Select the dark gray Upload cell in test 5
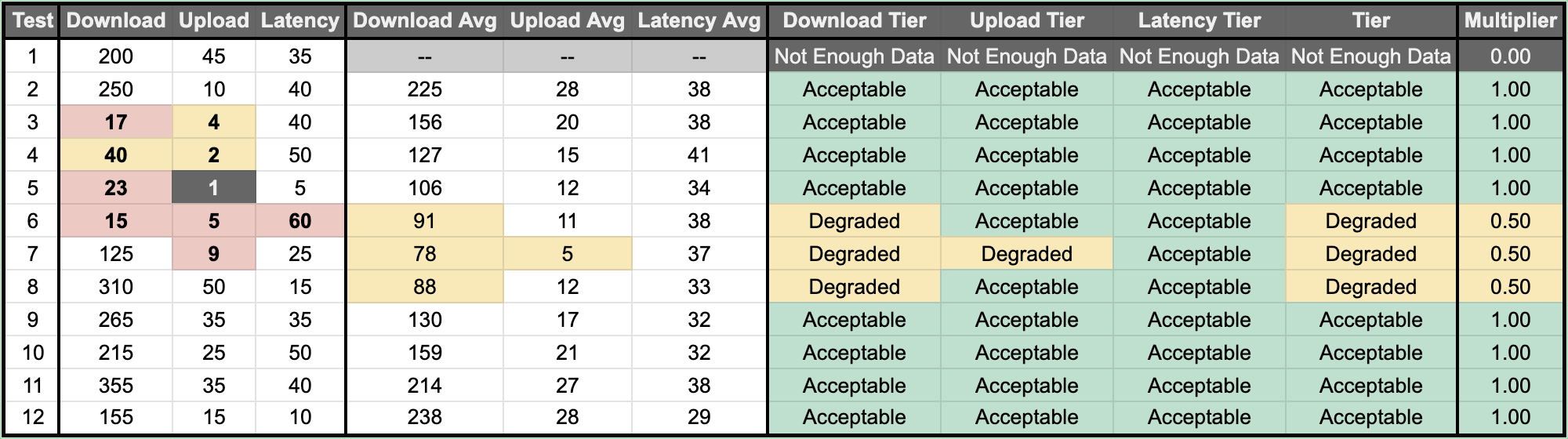 214,188
